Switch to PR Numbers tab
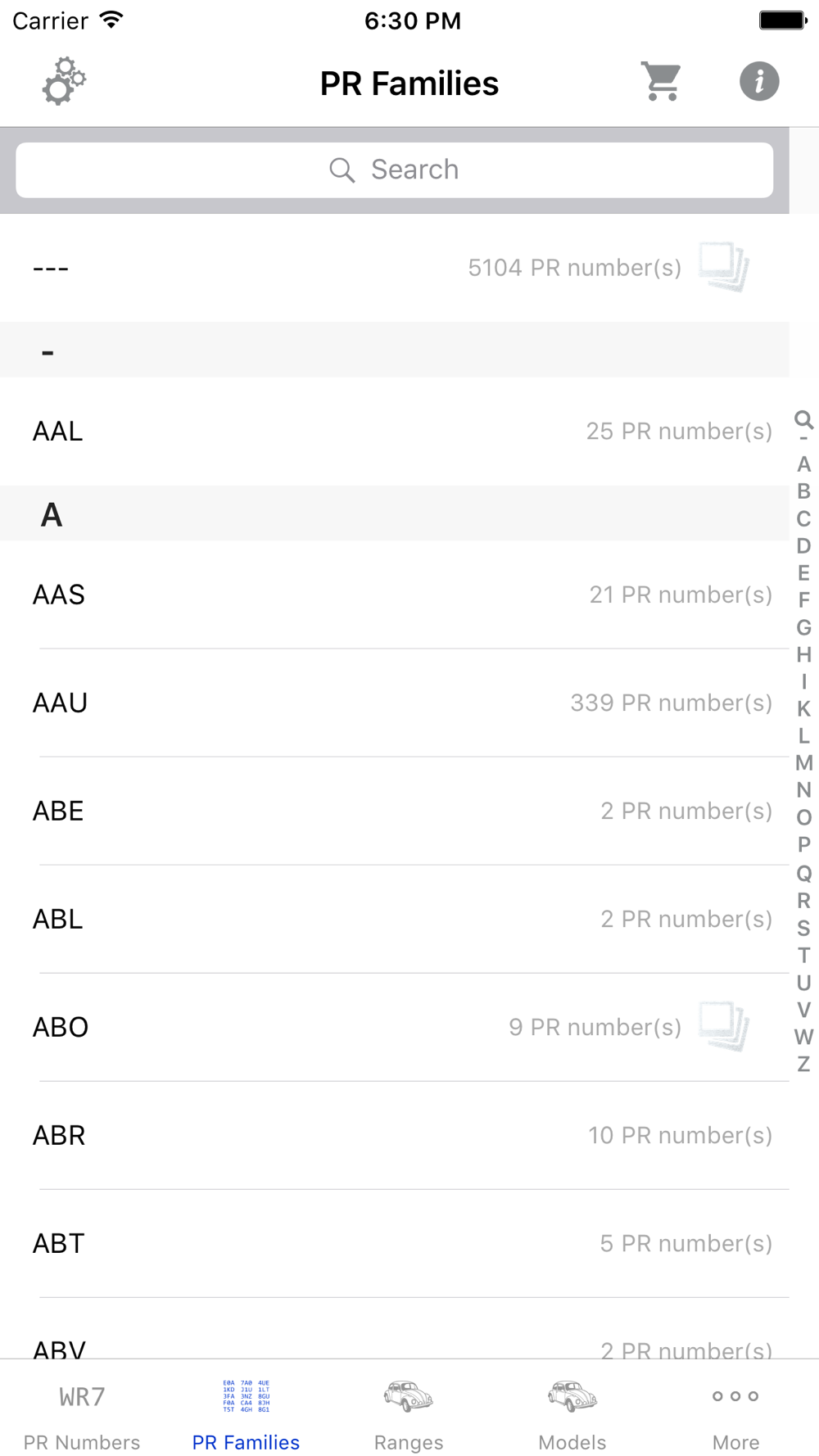819x1456 pixels. pyautogui.click(x=82, y=1413)
